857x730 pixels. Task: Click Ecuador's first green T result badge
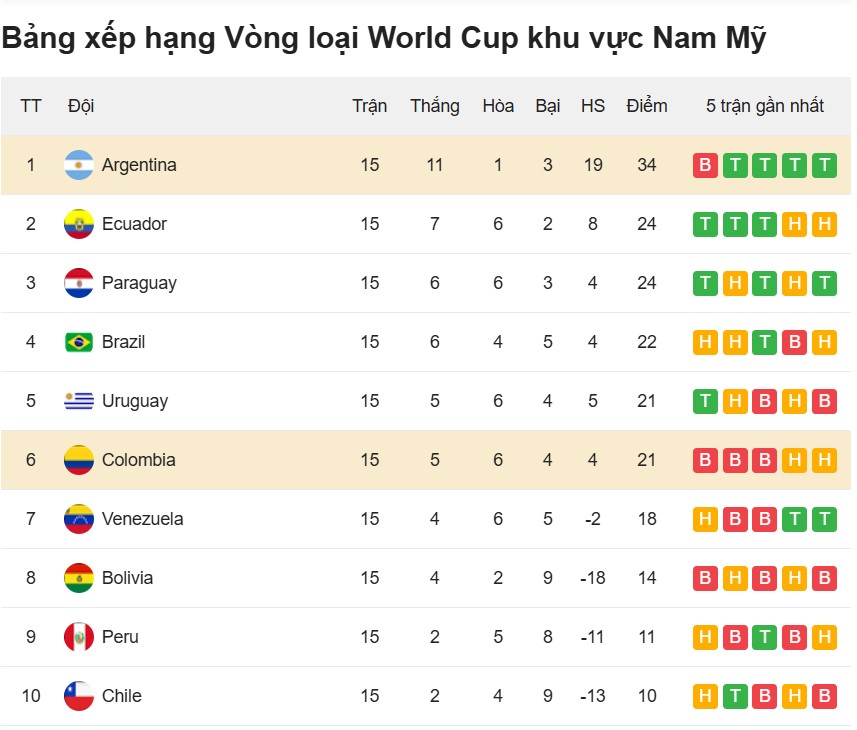point(705,224)
